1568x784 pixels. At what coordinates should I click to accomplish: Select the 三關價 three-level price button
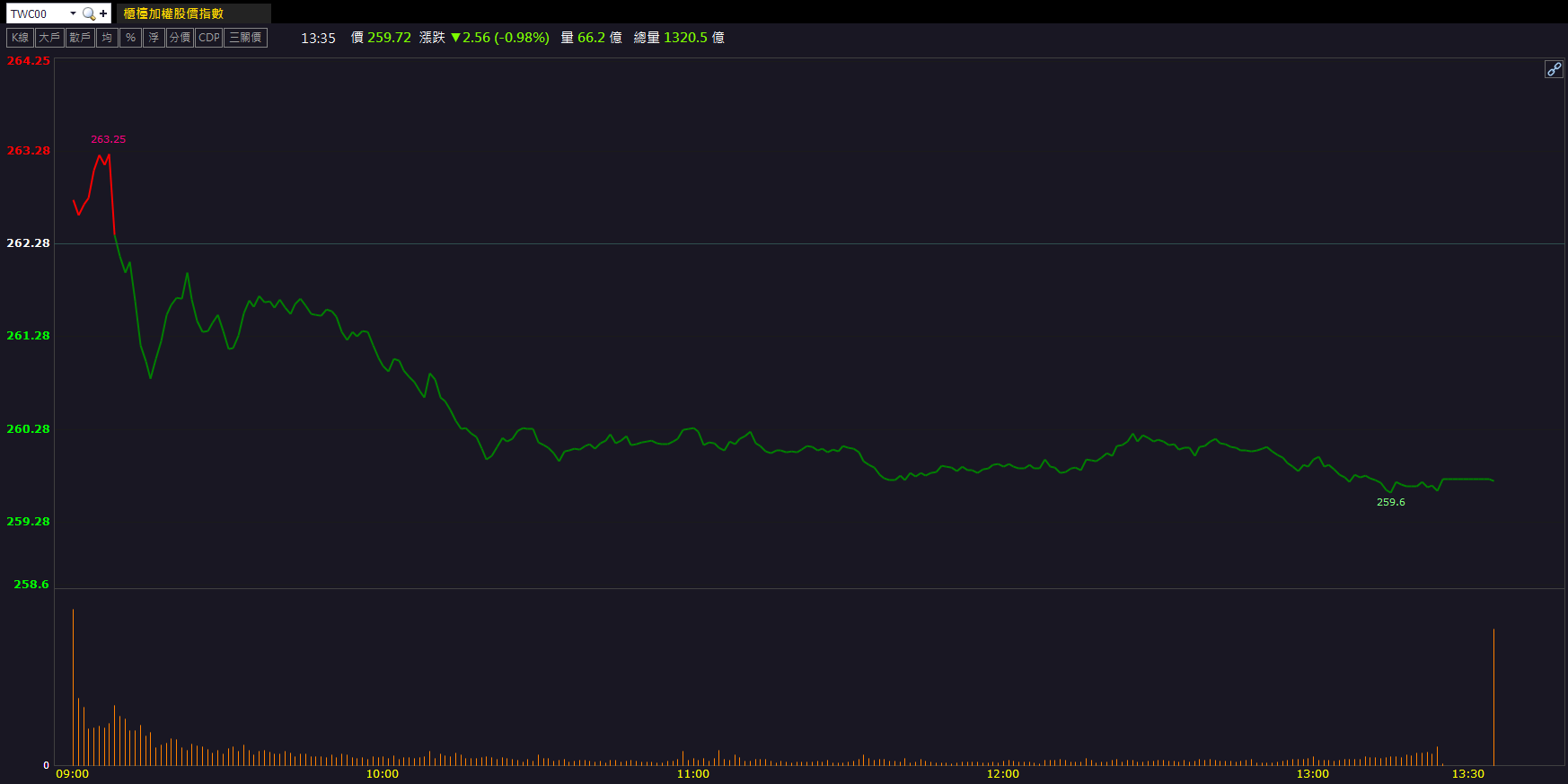[x=245, y=38]
